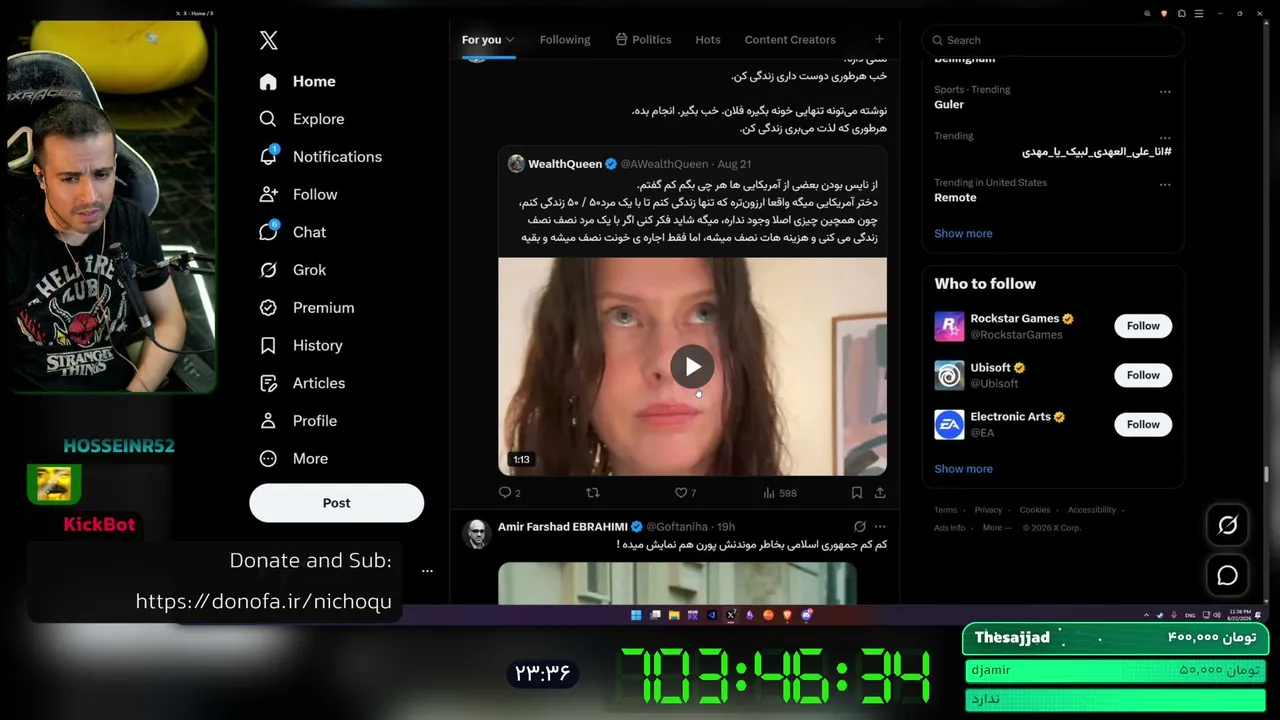Open the Terms footer link

(x=945, y=510)
